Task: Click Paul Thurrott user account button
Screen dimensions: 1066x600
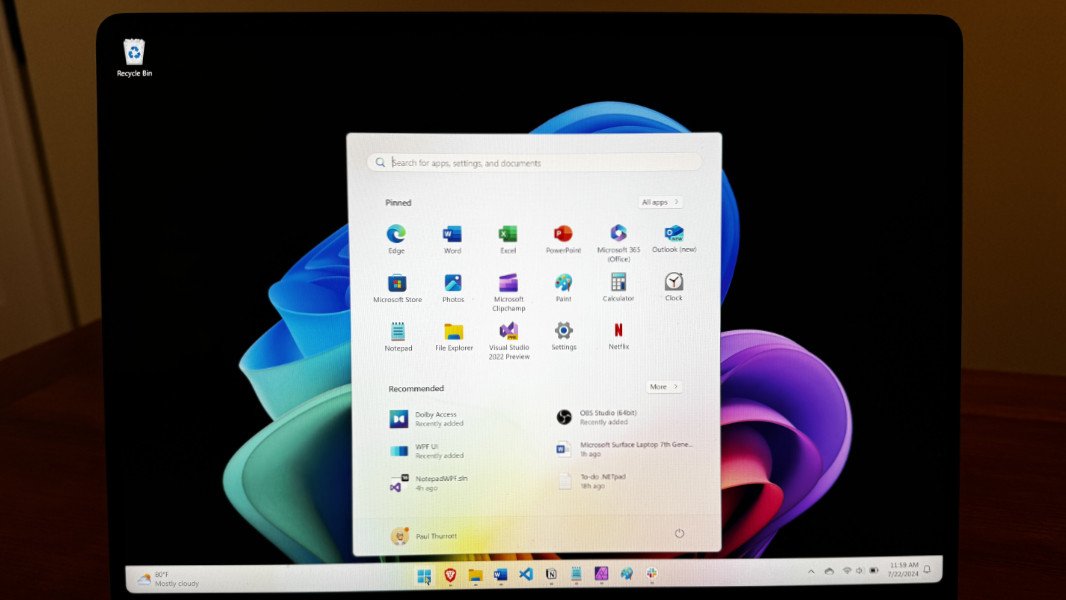Action: 424,536
